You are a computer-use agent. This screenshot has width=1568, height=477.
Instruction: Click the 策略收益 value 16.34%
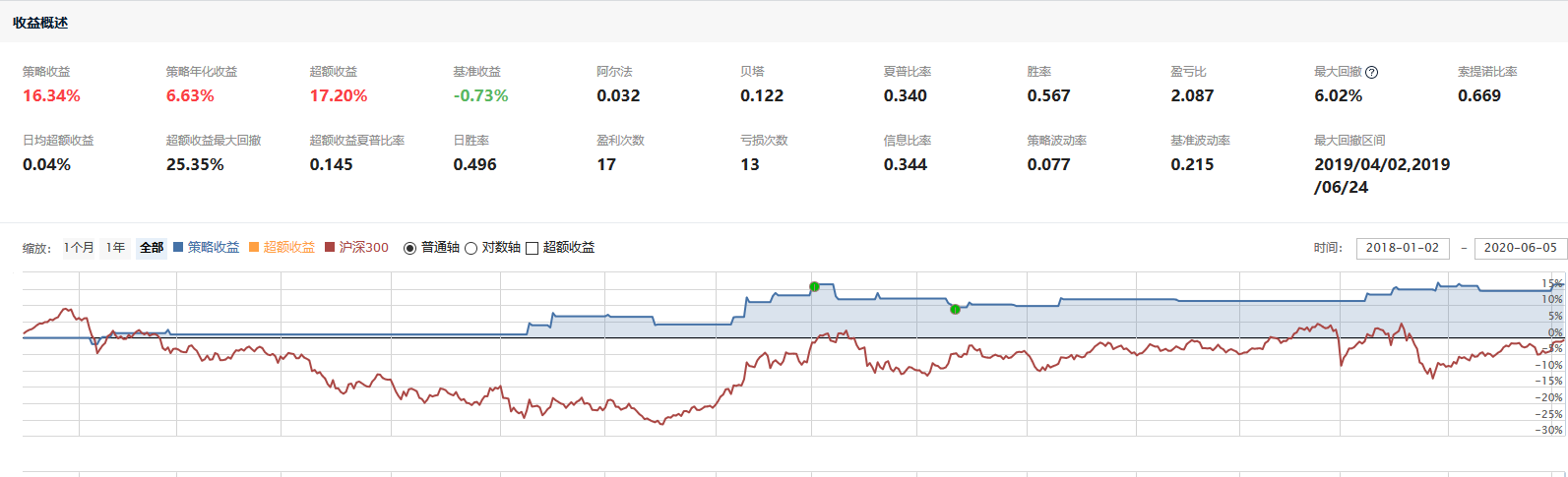coord(51,95)
